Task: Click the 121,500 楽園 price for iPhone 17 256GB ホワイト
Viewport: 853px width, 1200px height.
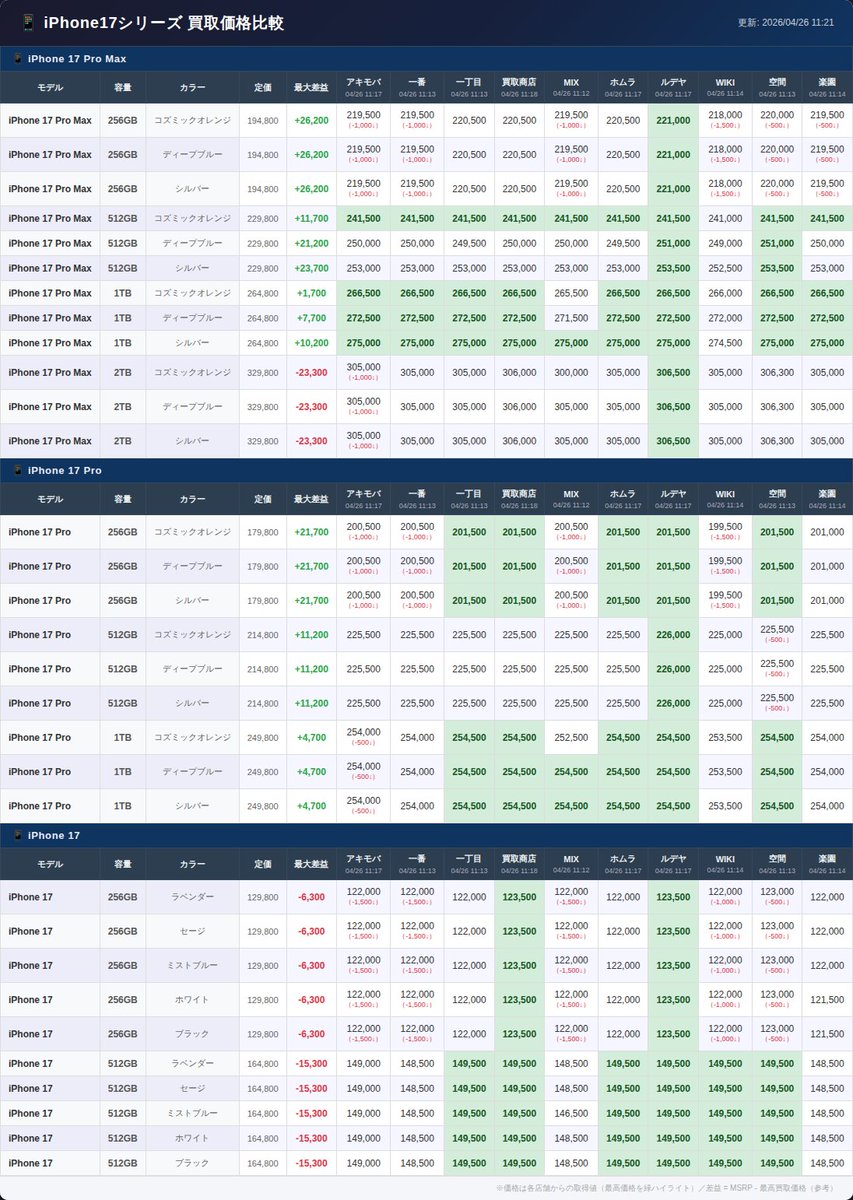Action: pos(827,1000)
